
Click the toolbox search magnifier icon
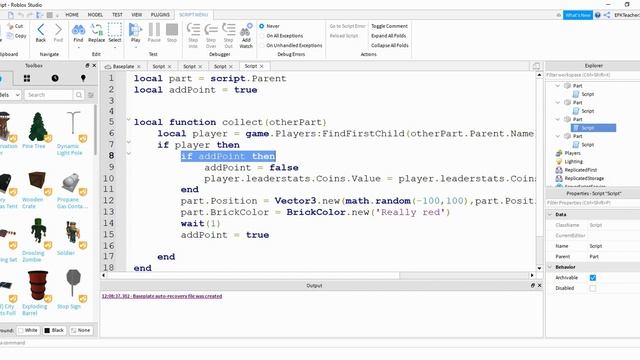[79, 95]
